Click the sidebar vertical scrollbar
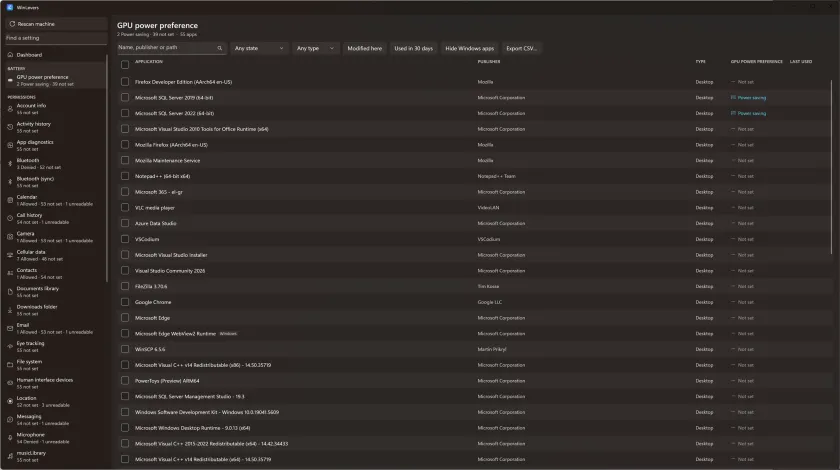The height and width of the screenshot is (470, 840). coord(107,166)
